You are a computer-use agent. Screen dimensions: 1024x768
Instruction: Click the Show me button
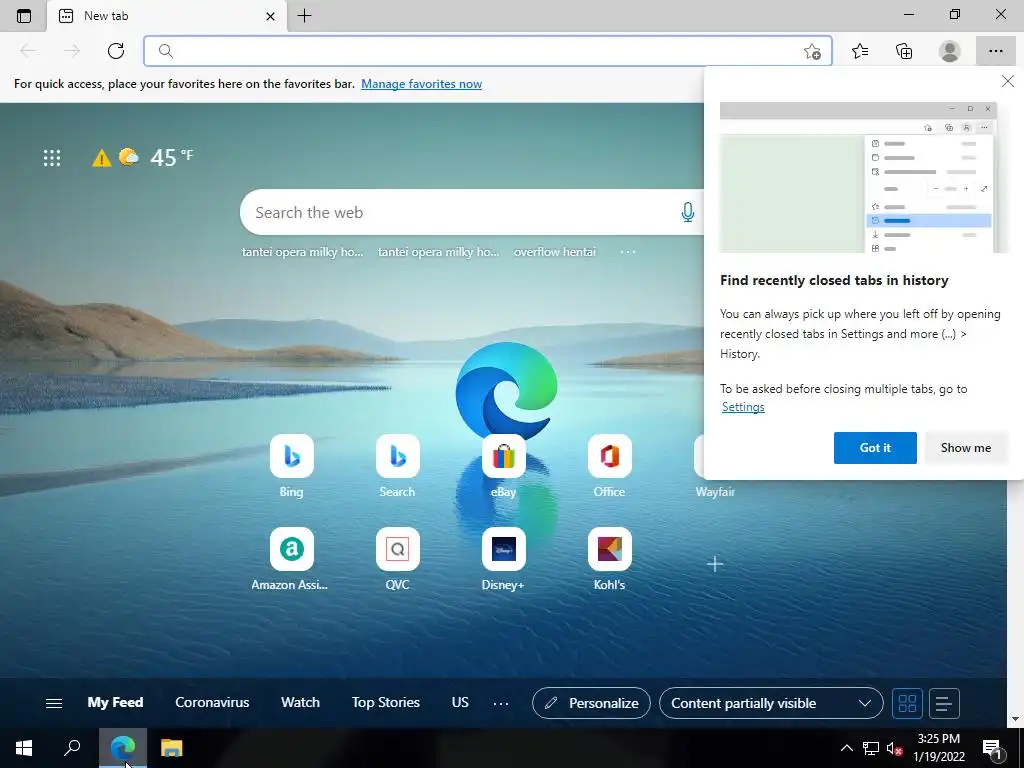pos(965,448)
